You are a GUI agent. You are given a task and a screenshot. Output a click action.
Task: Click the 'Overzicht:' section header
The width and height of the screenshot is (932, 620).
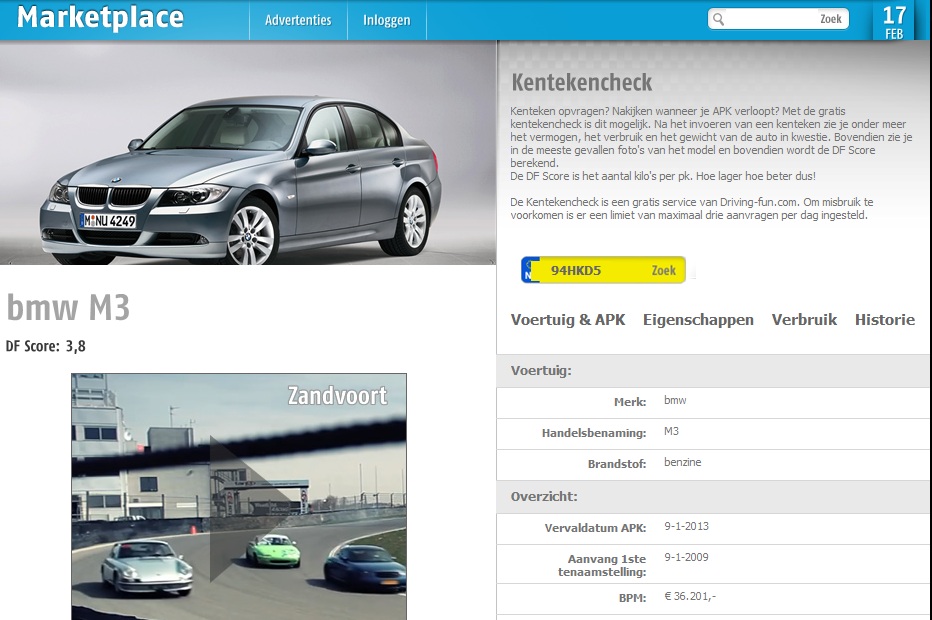click(x=544, y=496)
